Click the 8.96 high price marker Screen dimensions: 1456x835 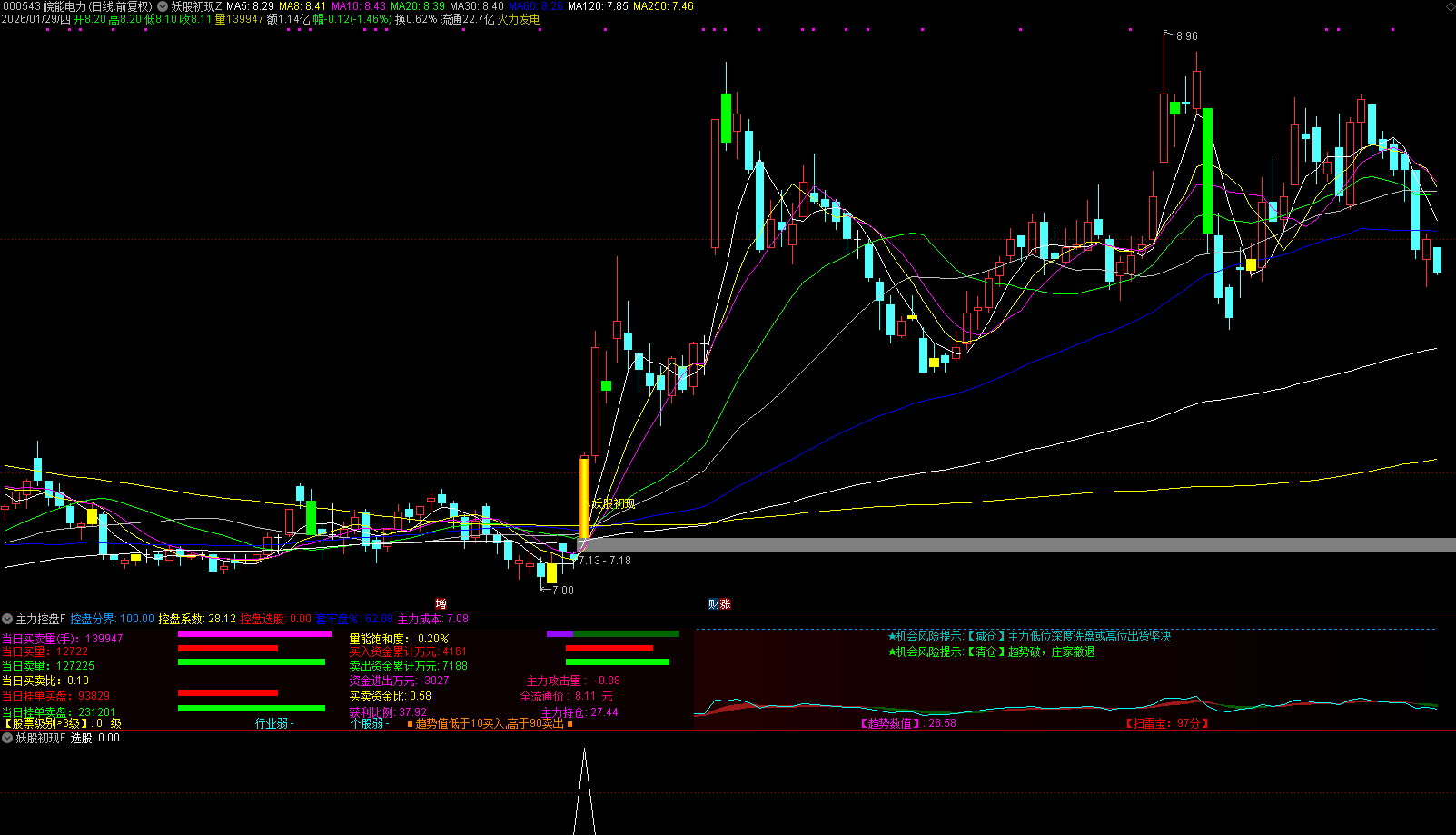coord(1185,36)
